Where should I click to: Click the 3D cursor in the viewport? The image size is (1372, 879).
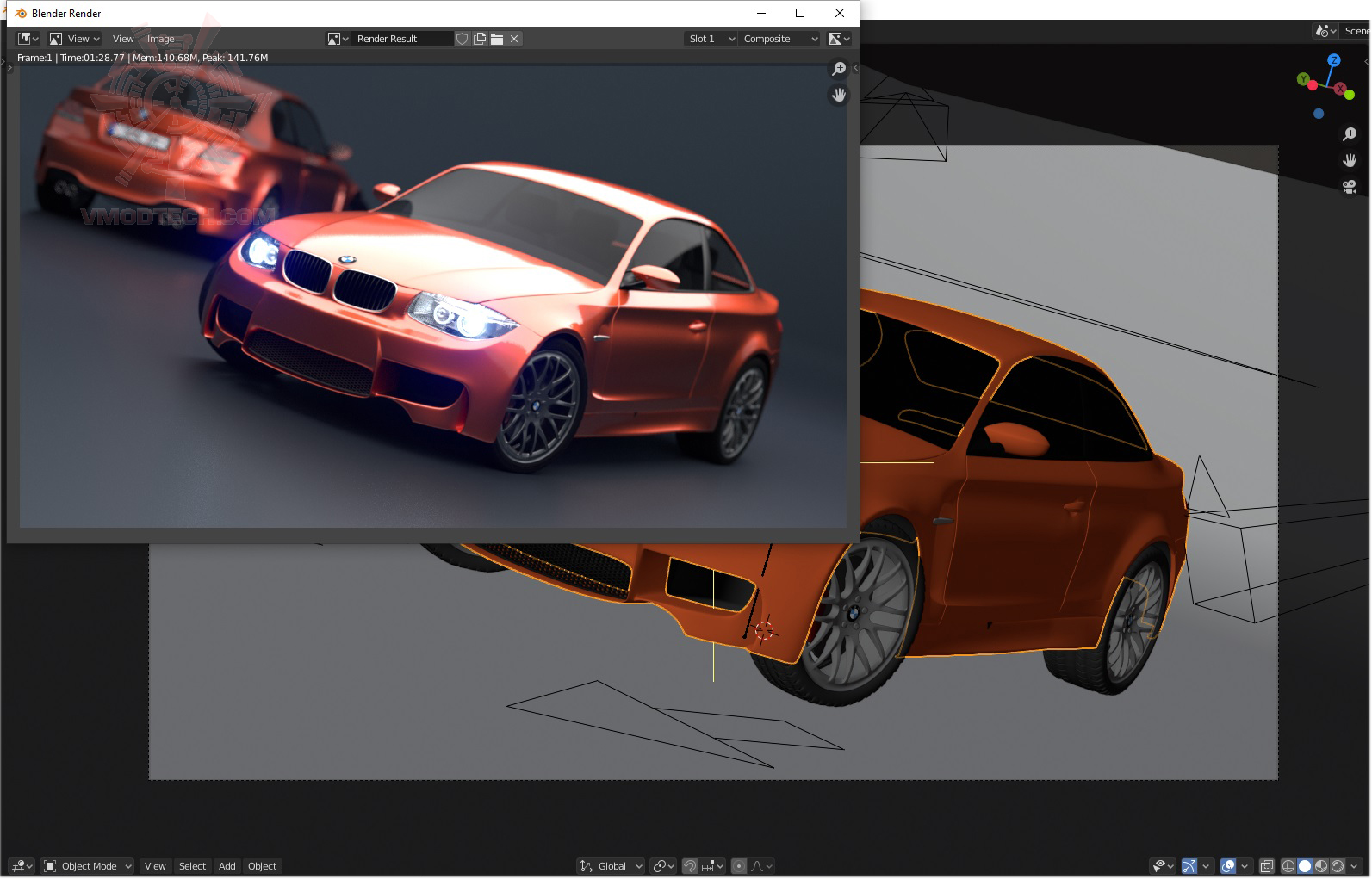pyautogui.click(x=765, y=631)
